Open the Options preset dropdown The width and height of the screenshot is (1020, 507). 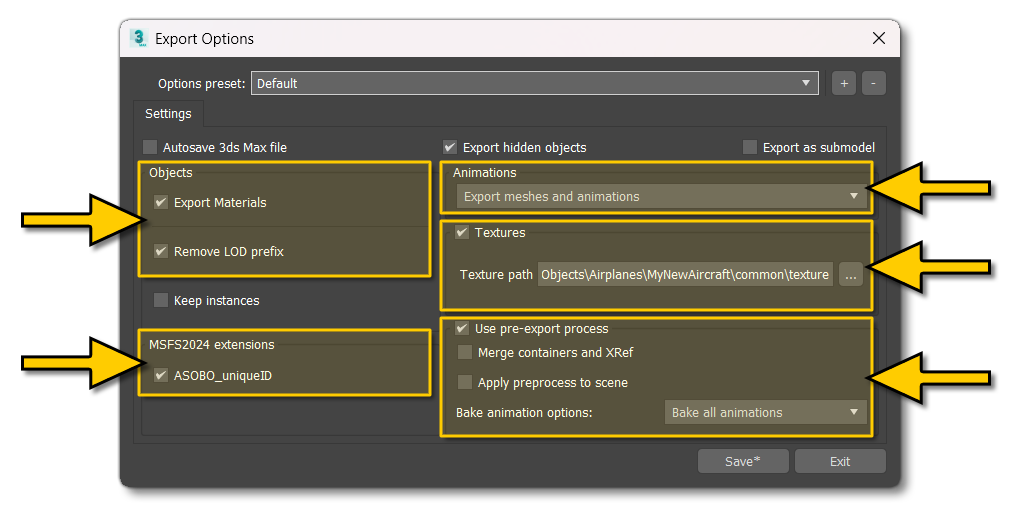[535, 83]
